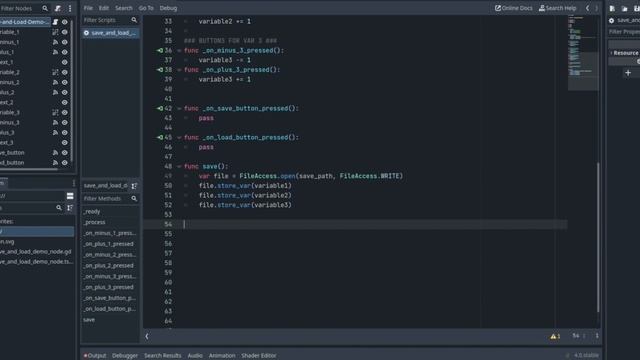Image resolution: width=640 pixels, height=360 pixels.
Task: Click the code minimap preview
Action: [583, 53]
